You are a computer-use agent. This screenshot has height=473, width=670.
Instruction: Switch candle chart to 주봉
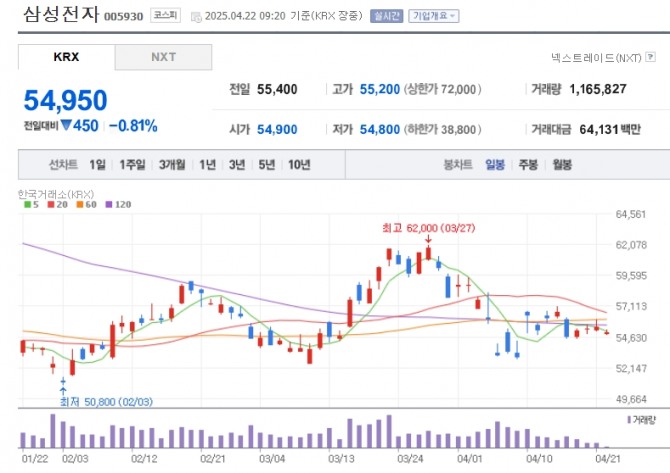[528, 164]
